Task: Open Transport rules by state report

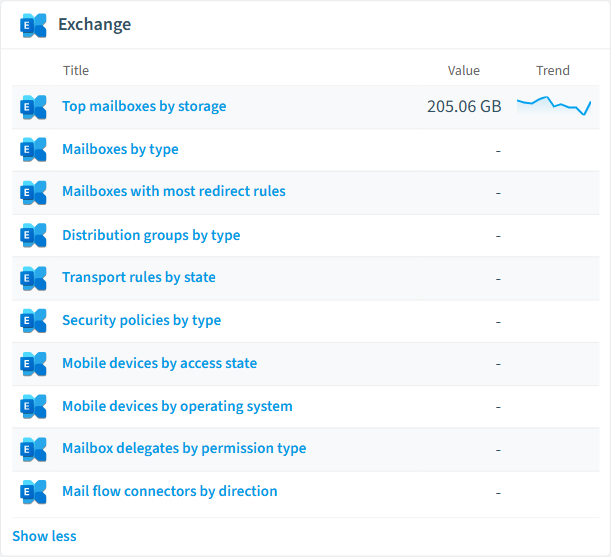Action: tap(139, 278)
